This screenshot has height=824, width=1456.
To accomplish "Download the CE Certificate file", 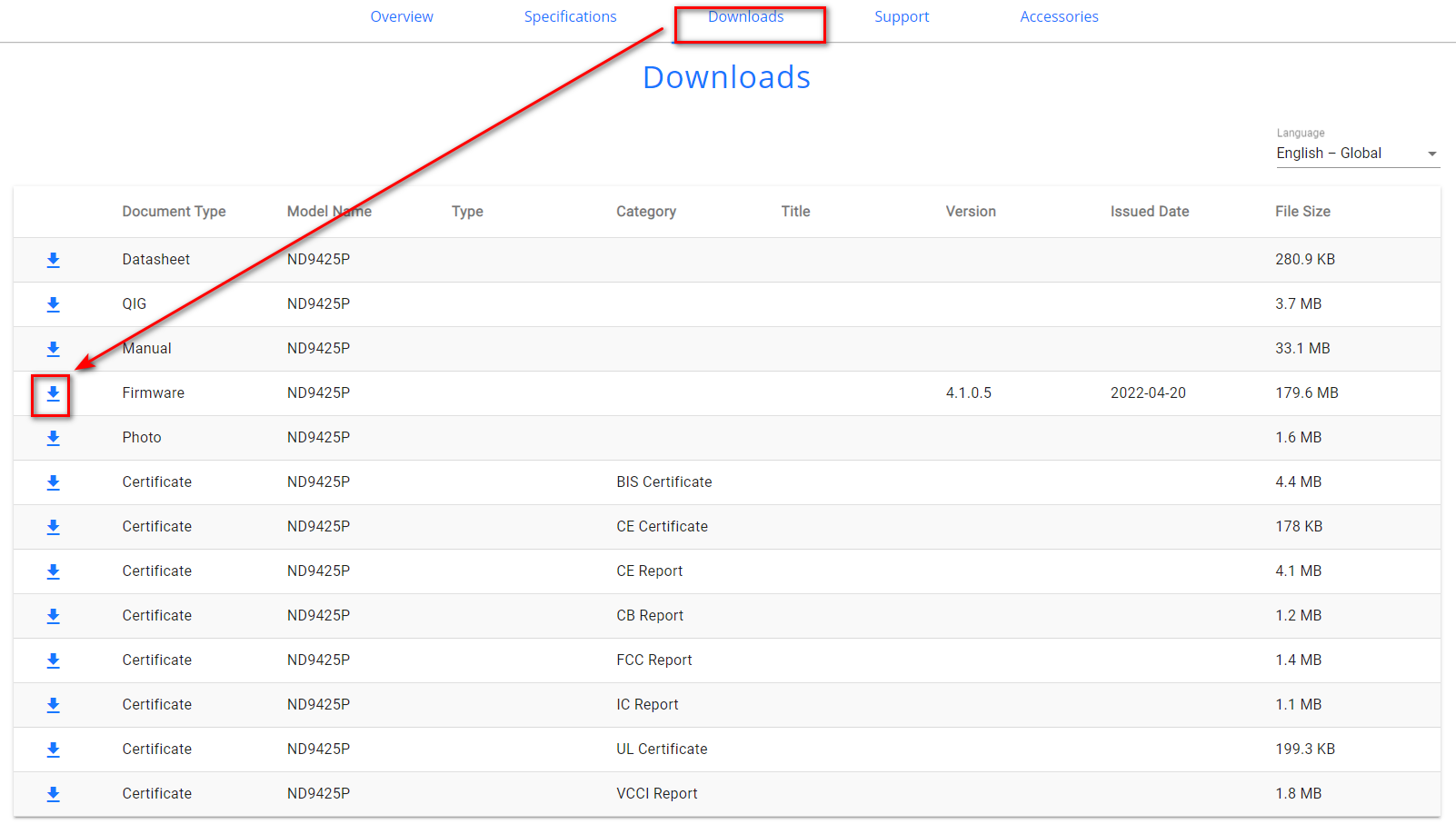I will [53, 527].
